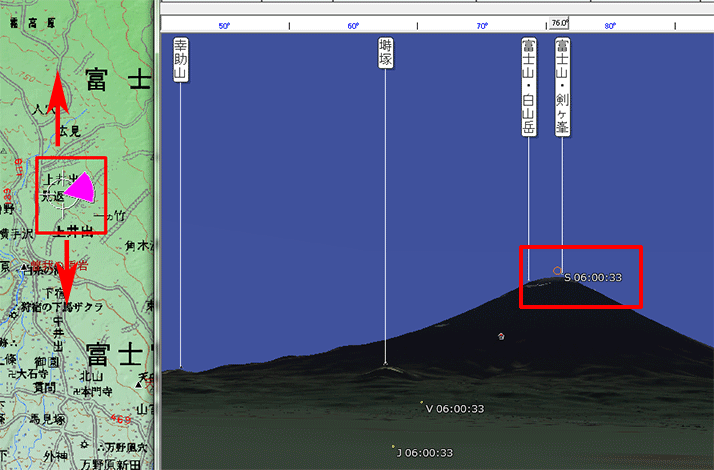Click the small orange sun circle at summit
The width and height of the screenshot is (714, 470).
557,271
